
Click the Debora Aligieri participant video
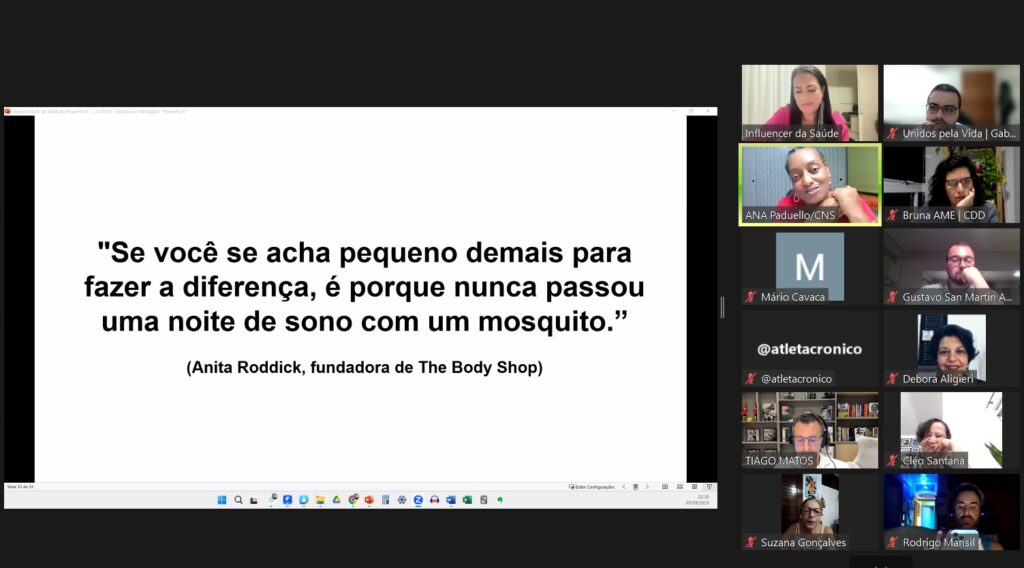[x=951, y=346]
